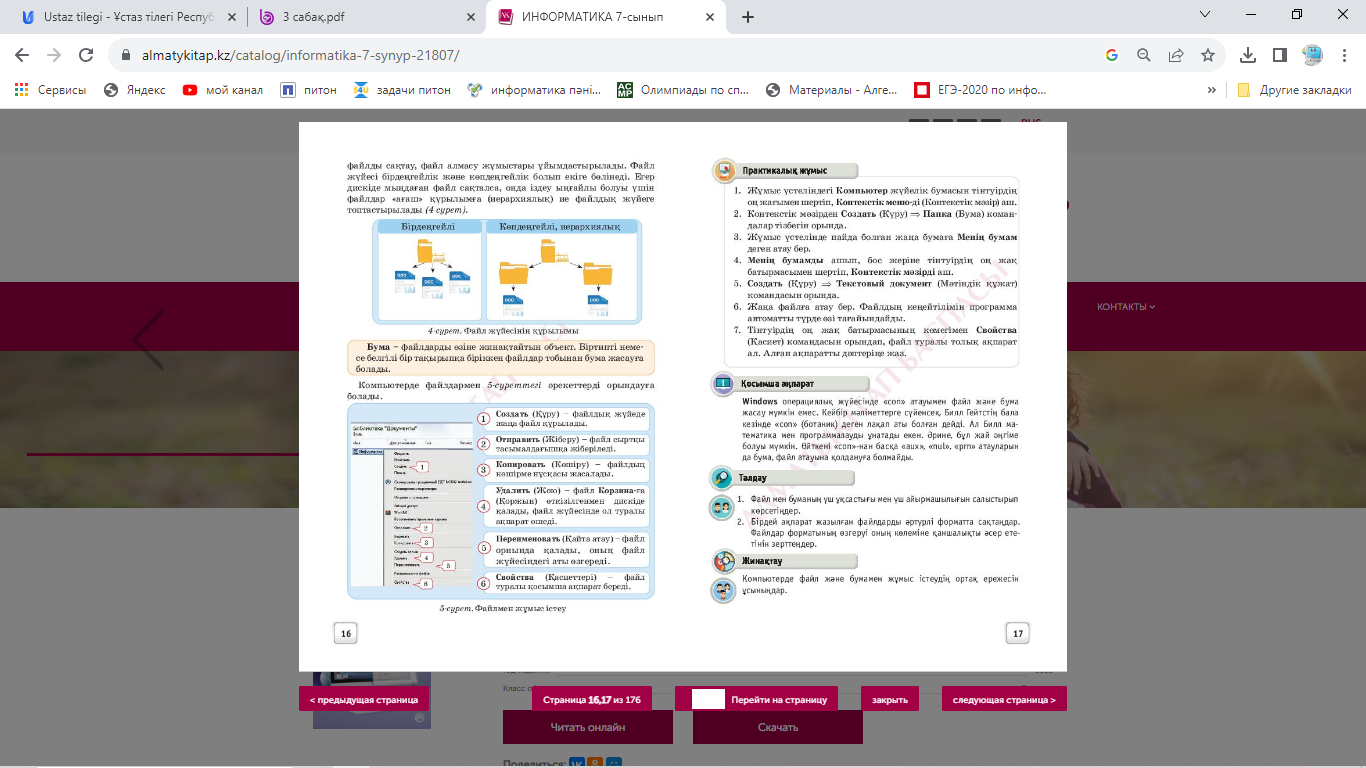Click page number 17 on the book page
1366x768 pixels.
pyautogui.click(x=1018, y=633)
